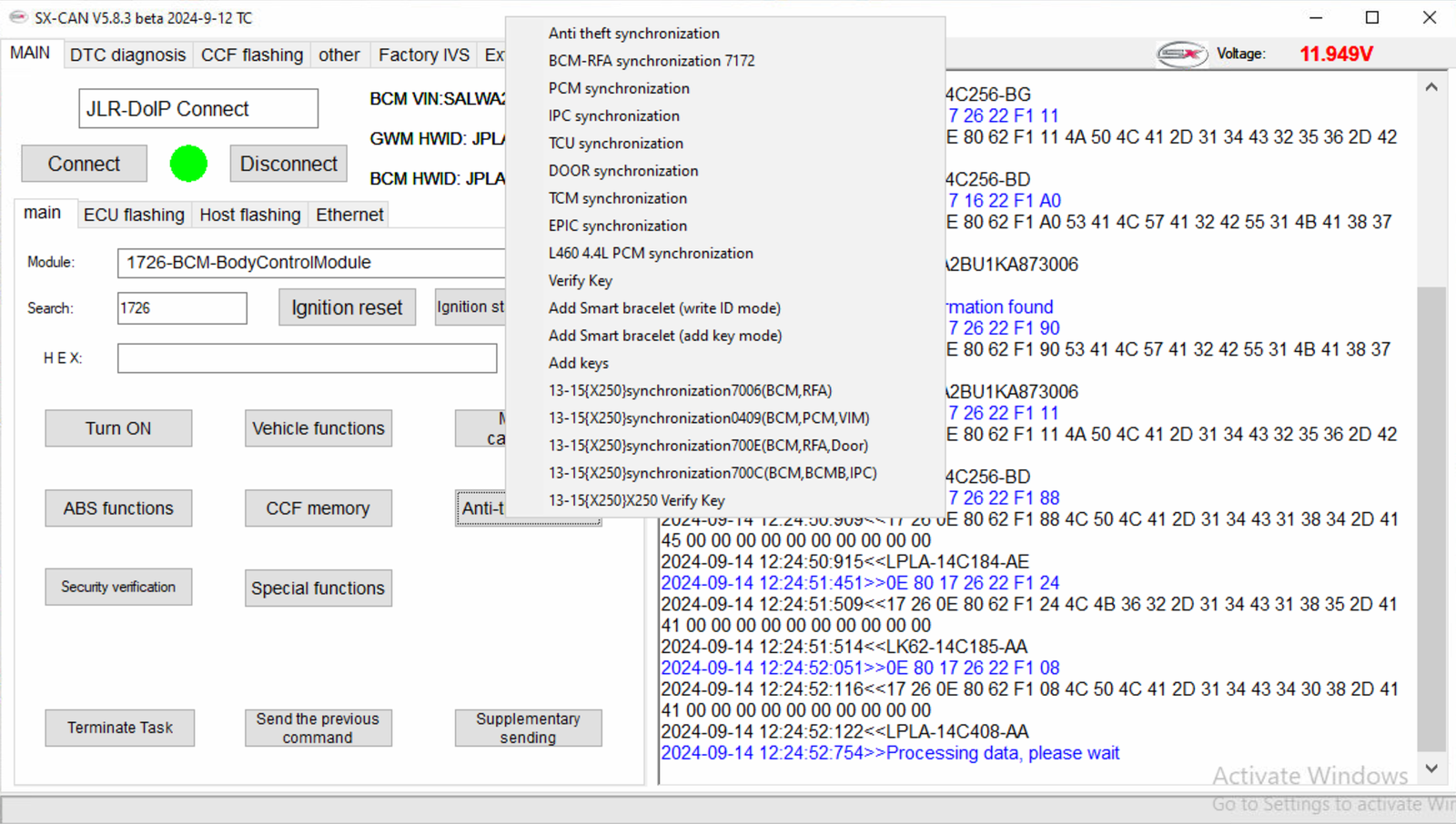Open ABS functions
1456x824 pixels.
(x=118, y=508)
